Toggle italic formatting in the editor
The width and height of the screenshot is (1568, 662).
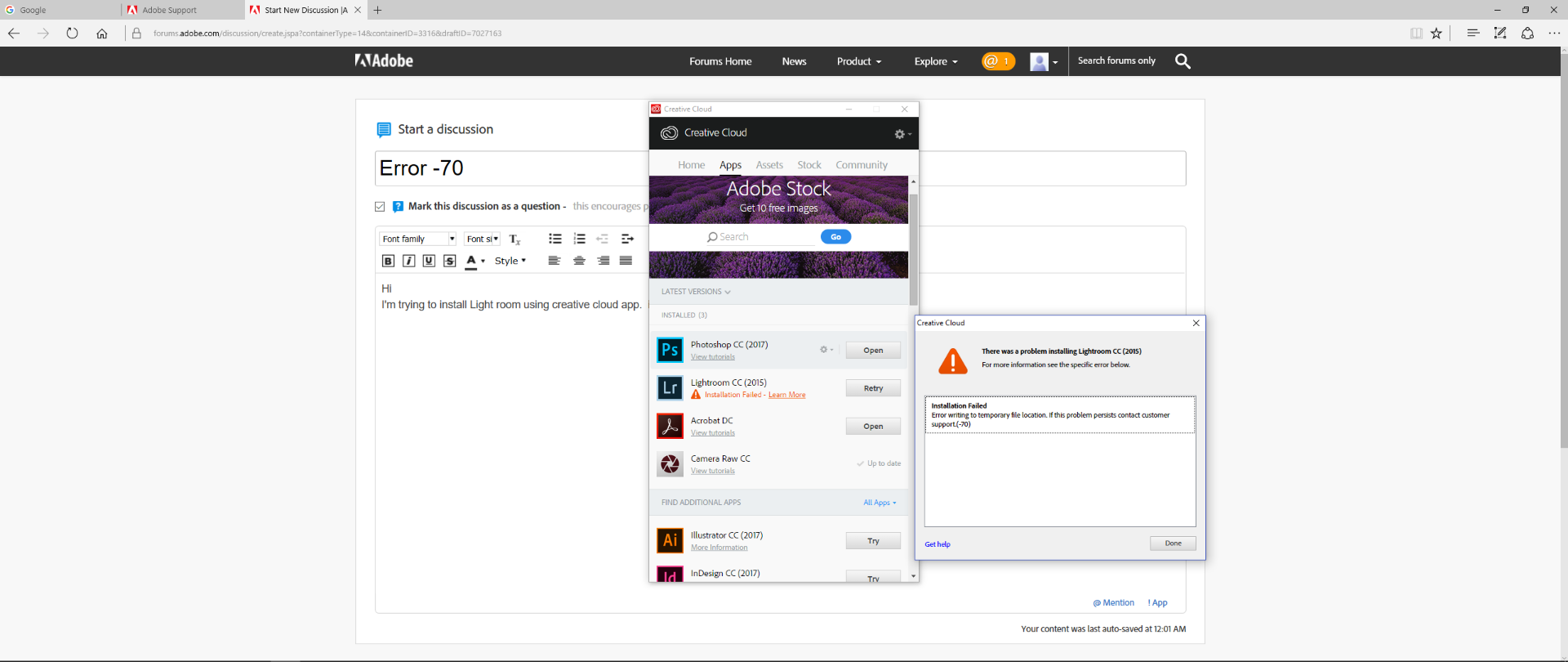coord(408,261)
